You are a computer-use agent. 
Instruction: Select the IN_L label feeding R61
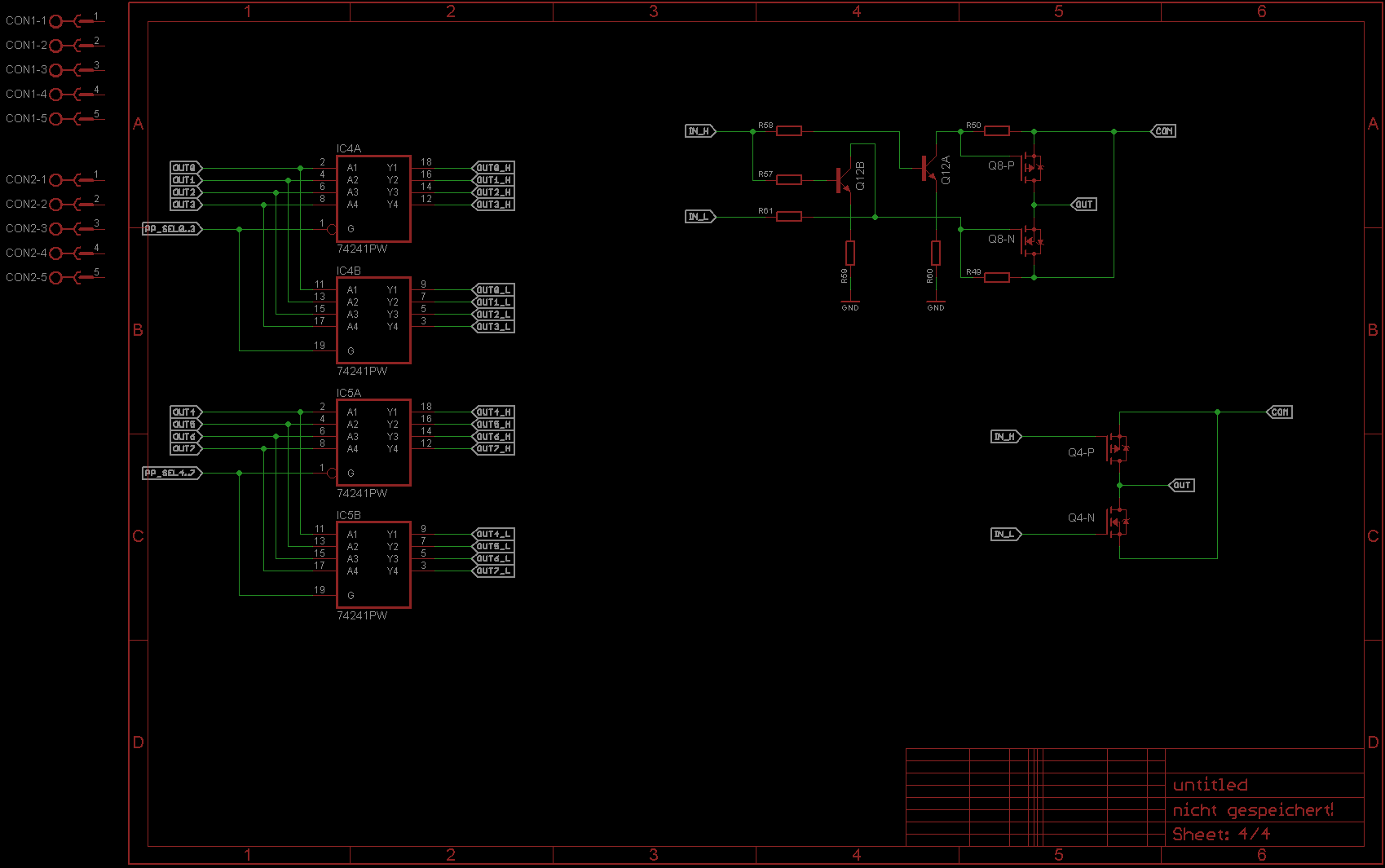point(700,216)
